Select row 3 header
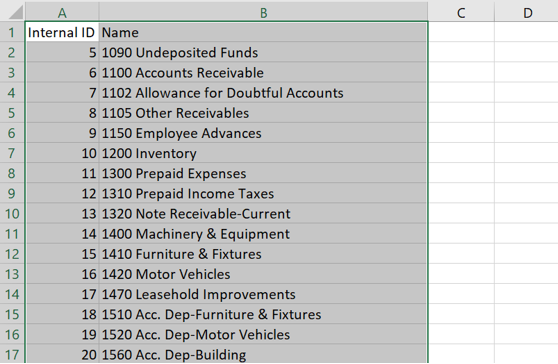 pos(12,73)
